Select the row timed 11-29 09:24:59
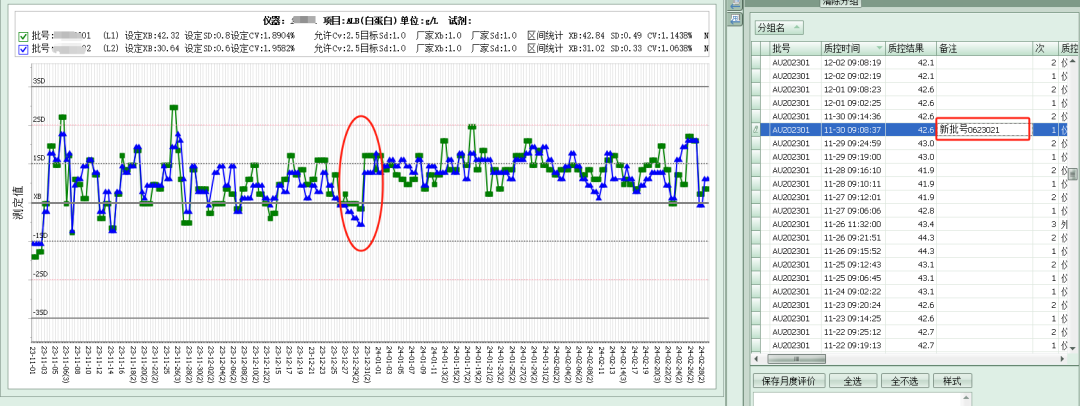This screenshot has height=406, width=1080. 909,143
